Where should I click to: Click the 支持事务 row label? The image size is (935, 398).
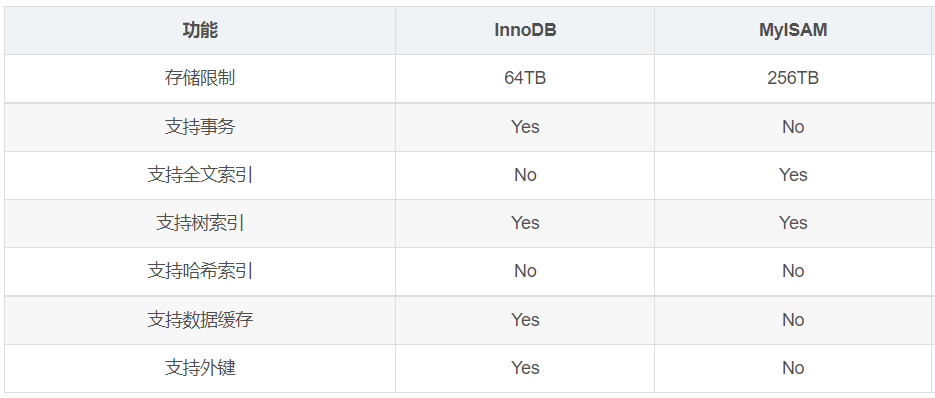click(x=200, y=127)
